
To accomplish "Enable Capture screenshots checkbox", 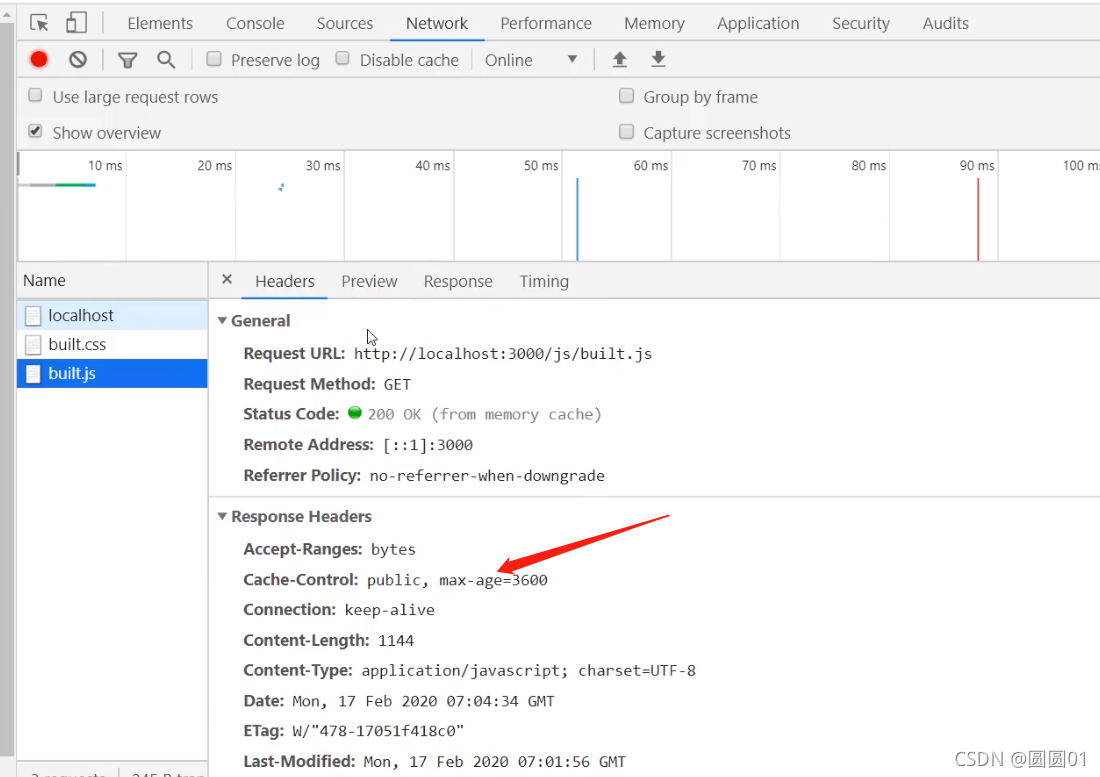I will point(626,131).
